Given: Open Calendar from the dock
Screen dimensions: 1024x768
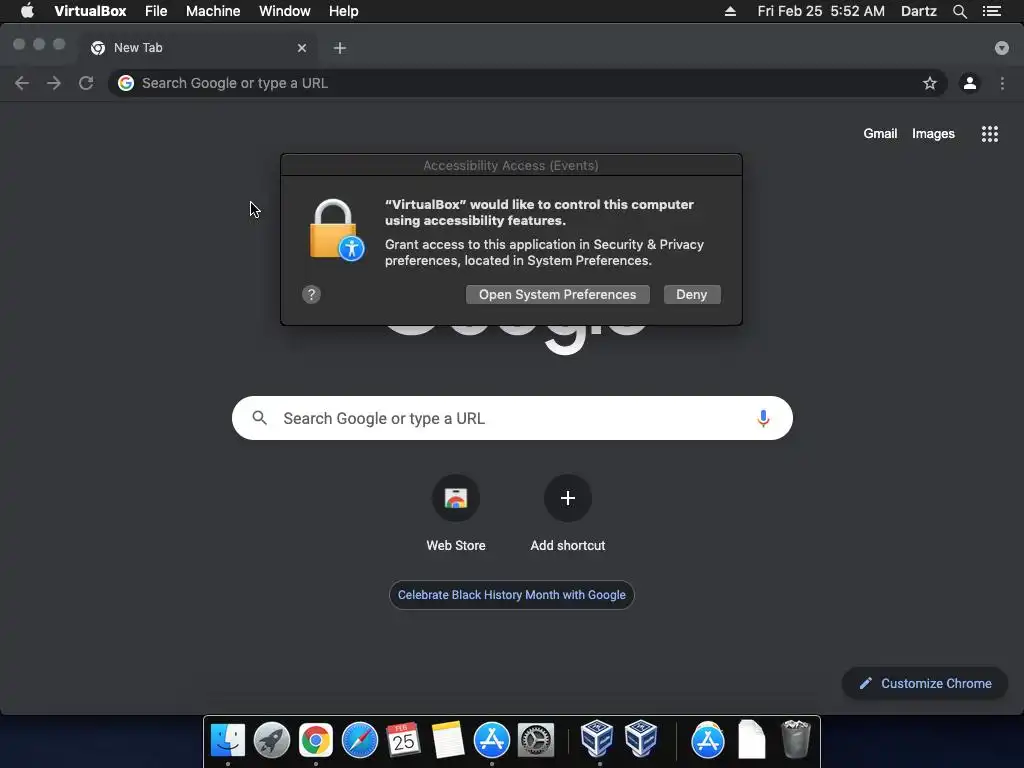Looking at the screenshot, I should tap(403, 740).
